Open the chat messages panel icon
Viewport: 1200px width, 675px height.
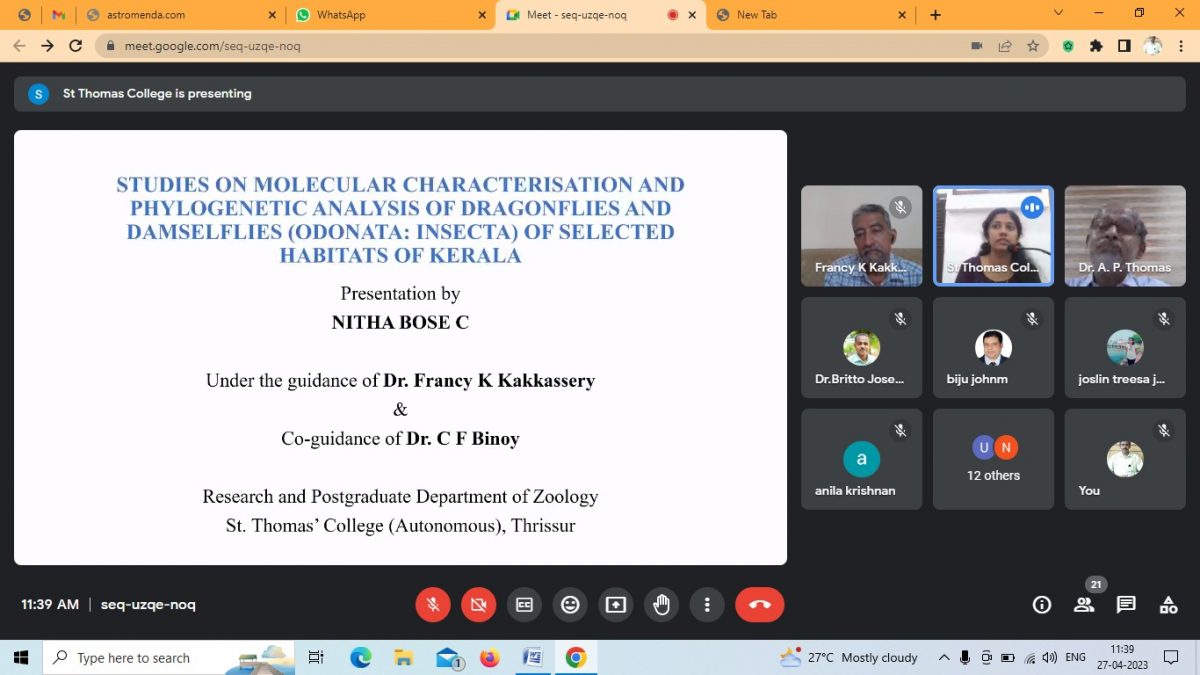1126,604
